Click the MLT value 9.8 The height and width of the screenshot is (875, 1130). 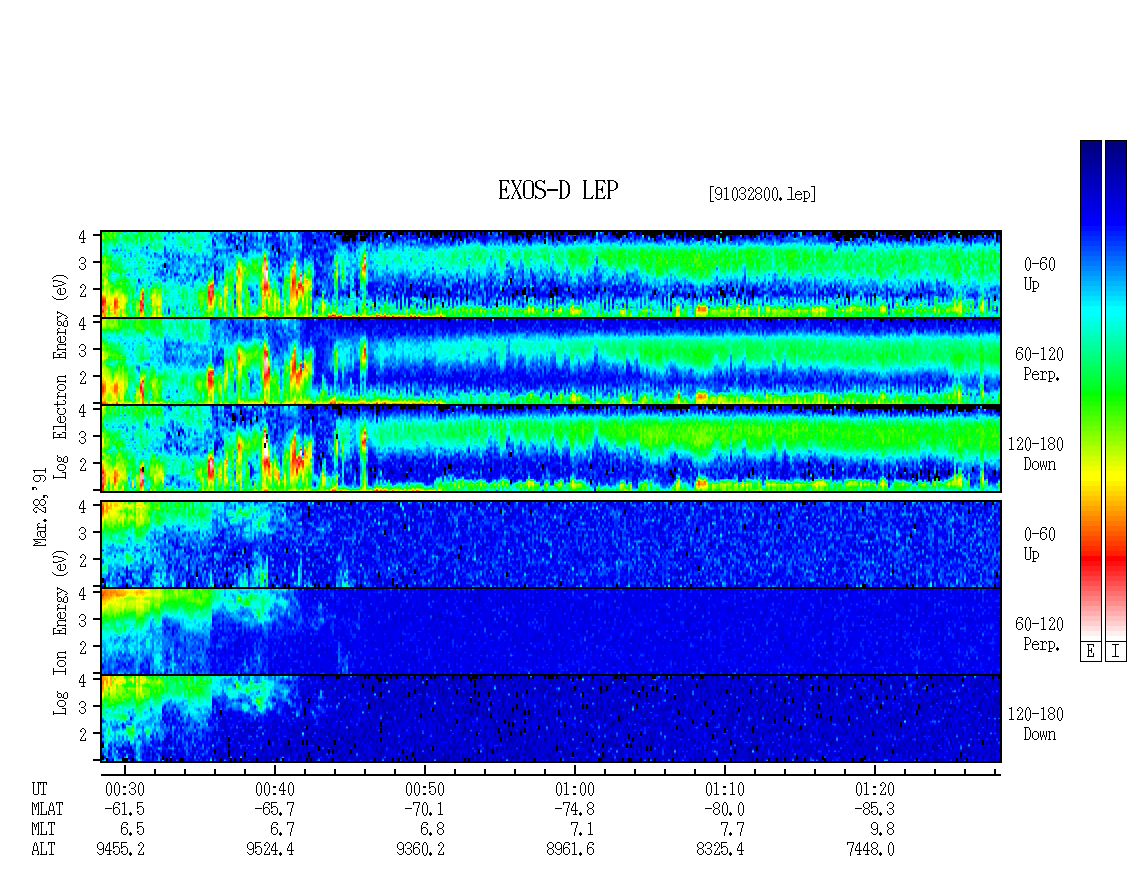[882, 830]
